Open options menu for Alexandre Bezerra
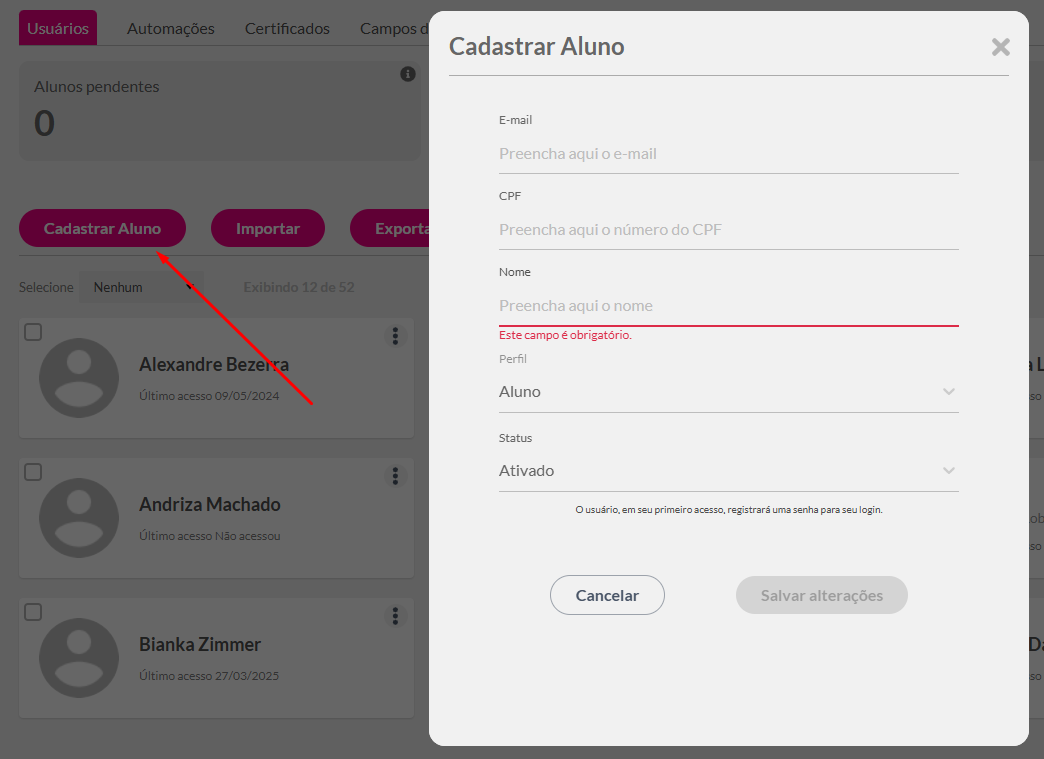The image size is (1044, 759). coord(396,336)
